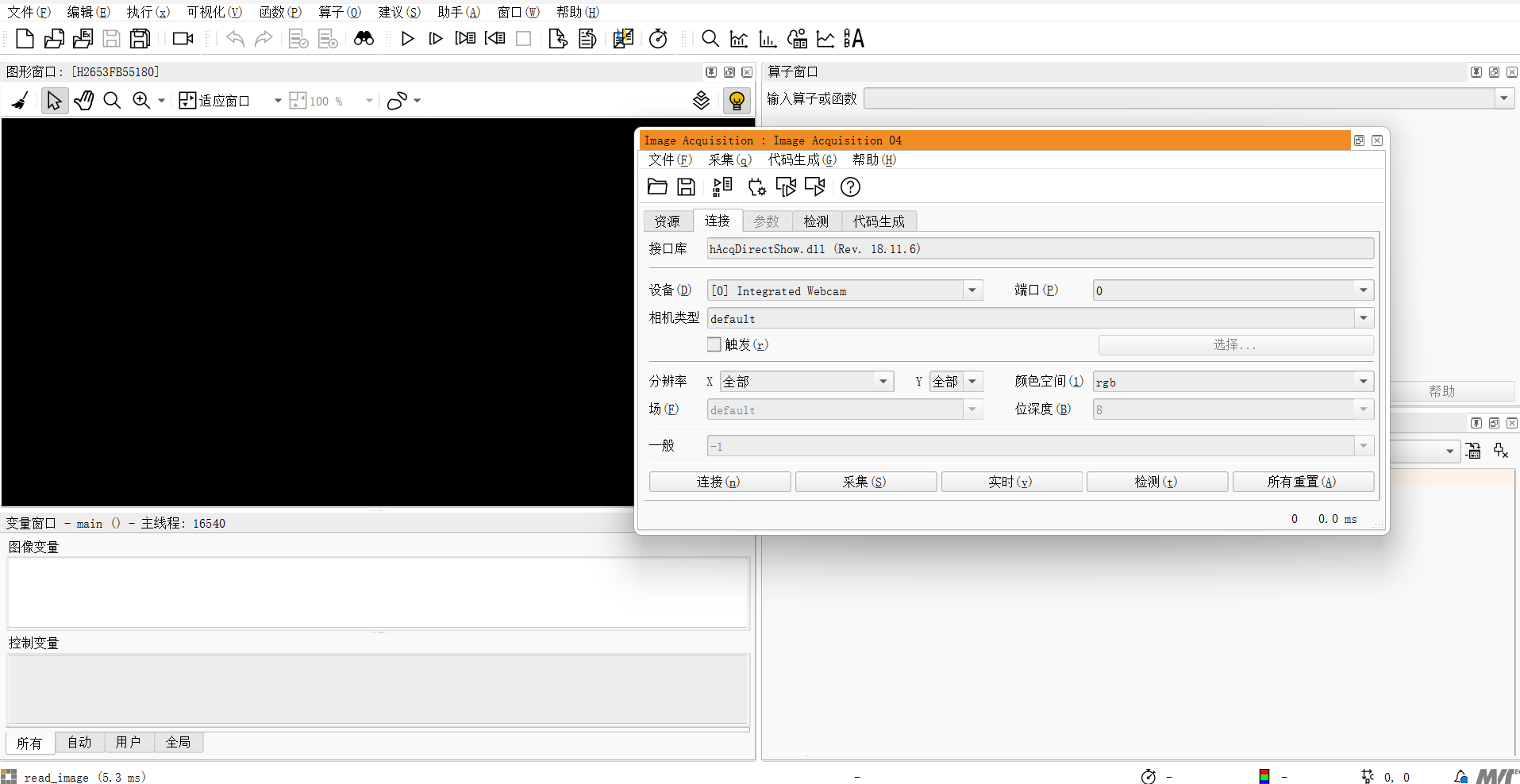Screen dimensions: 1520x784
Task: Open file icon in Image Acquisition dialog
Action: (x=657, y=186)
